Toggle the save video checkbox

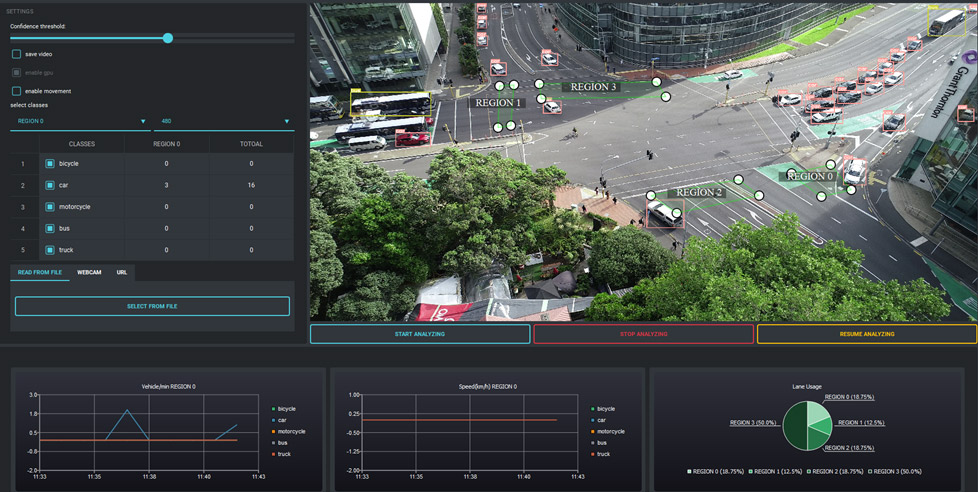click(x=17, y=54)
